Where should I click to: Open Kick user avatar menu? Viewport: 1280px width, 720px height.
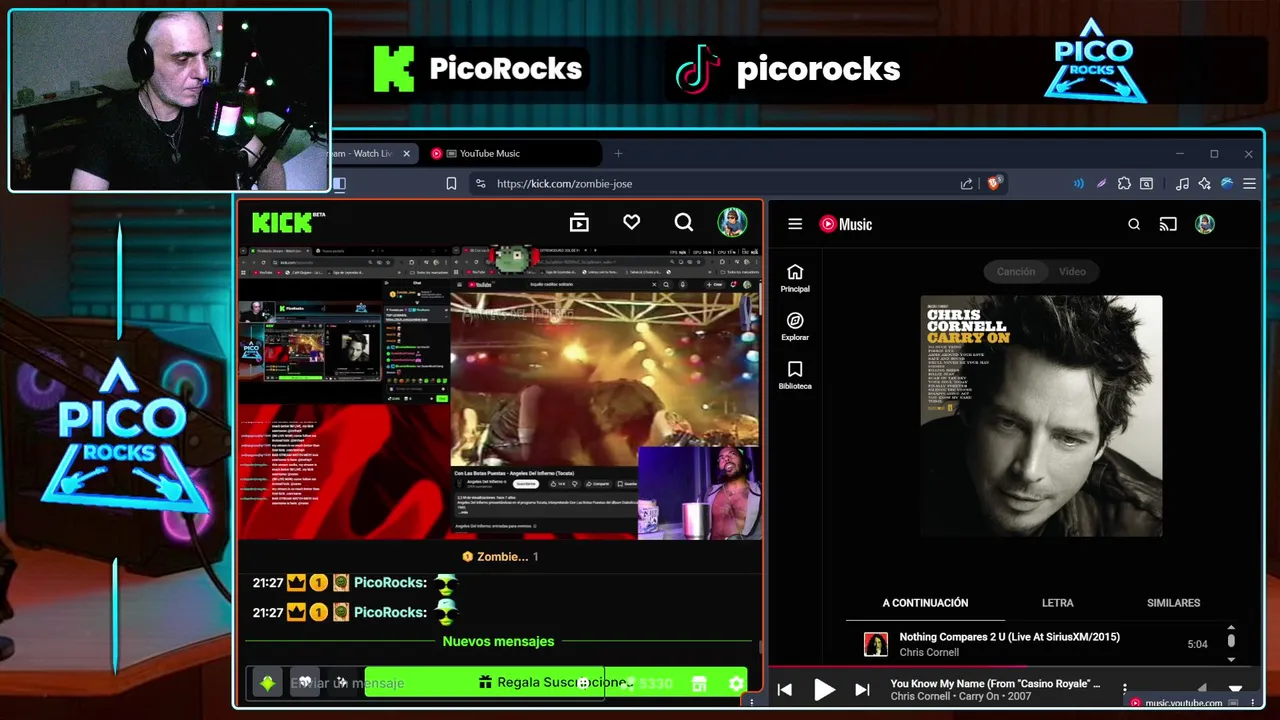click(x=732, y=222)
